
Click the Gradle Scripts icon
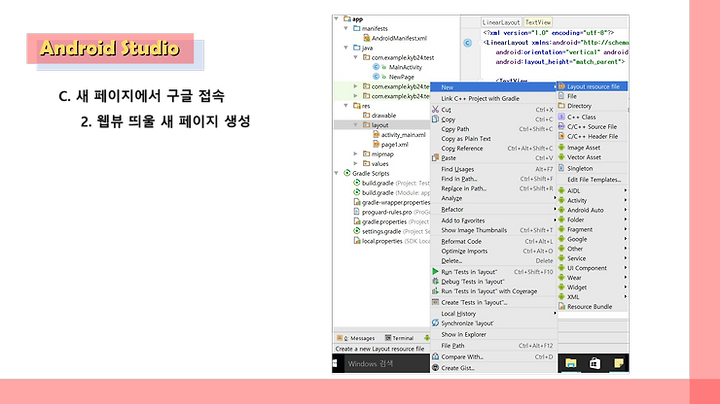point(347,173)
